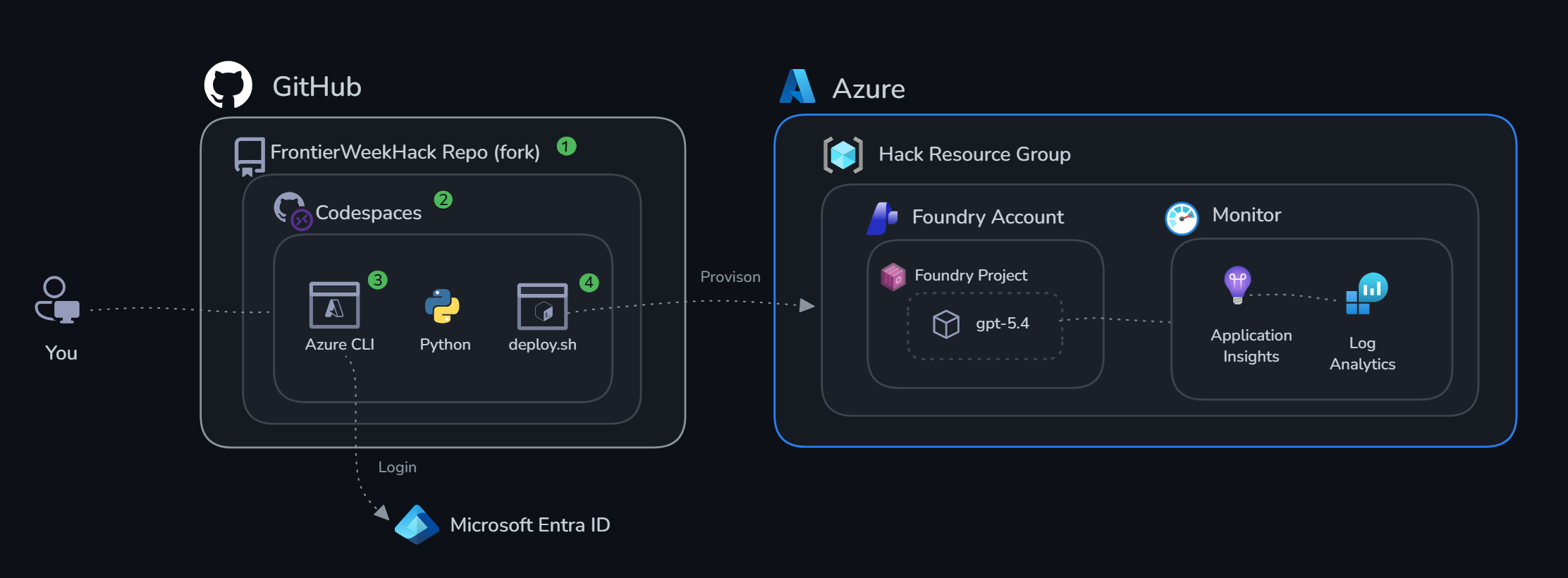Click the Foundry Project icon
This screenshot has width=1568, height=578.
point(893,277)
